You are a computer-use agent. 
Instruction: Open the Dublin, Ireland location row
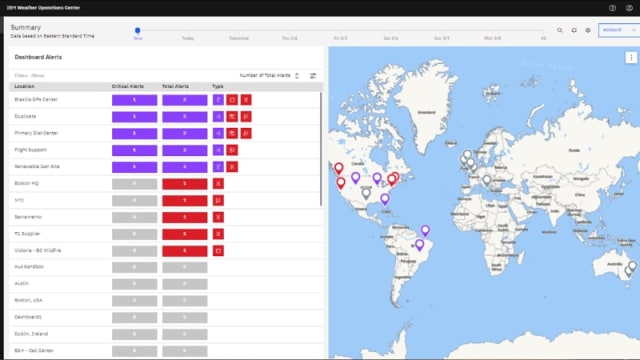pos(31,333)
